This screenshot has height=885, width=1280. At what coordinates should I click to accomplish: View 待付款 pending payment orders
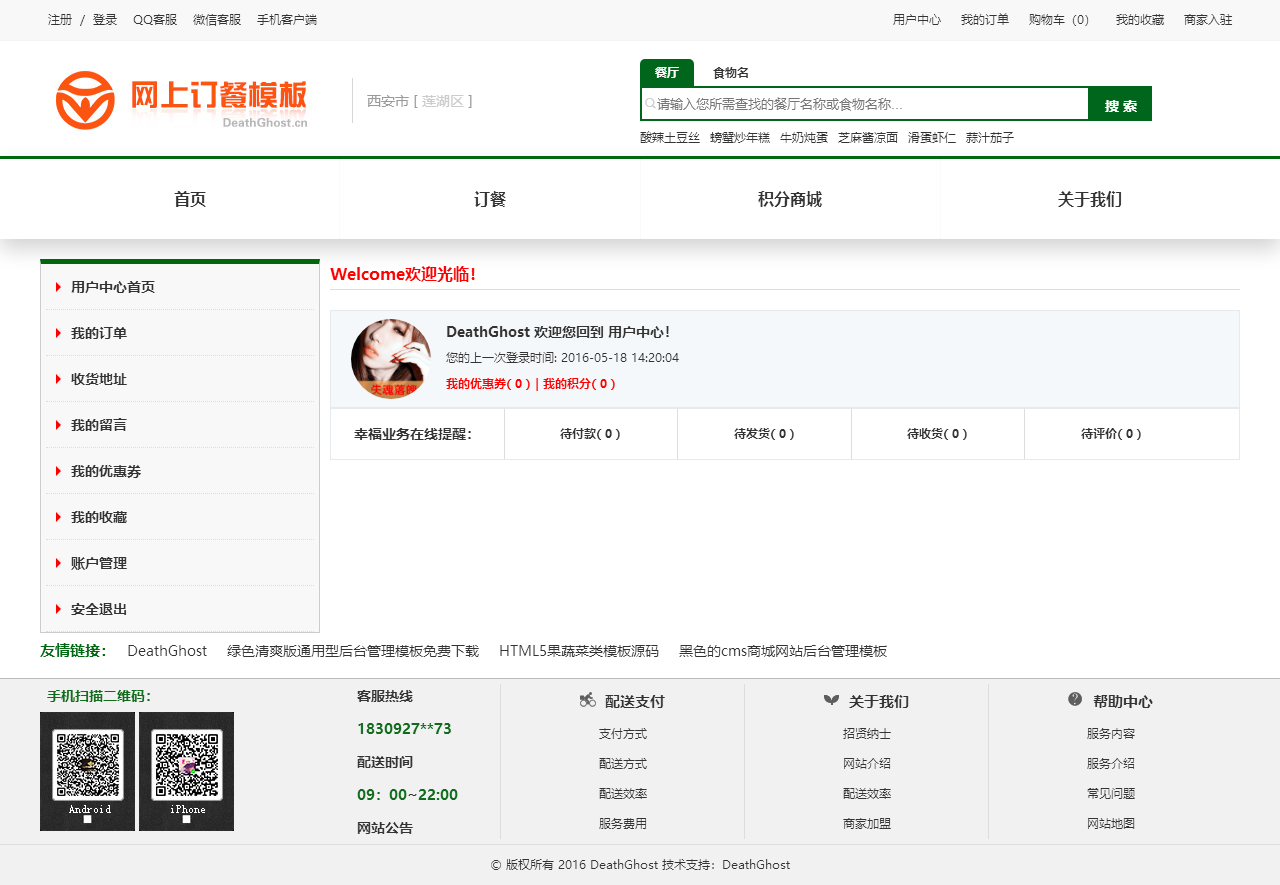click(590, 434)
